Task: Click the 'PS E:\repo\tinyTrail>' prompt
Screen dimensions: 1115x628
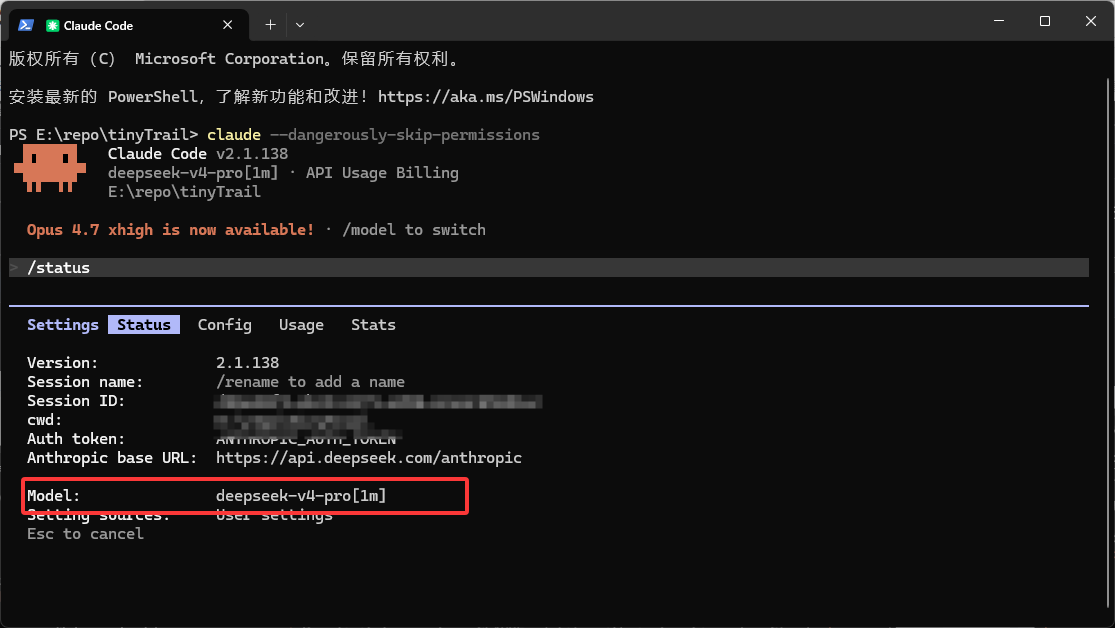Action: [104, 135]
